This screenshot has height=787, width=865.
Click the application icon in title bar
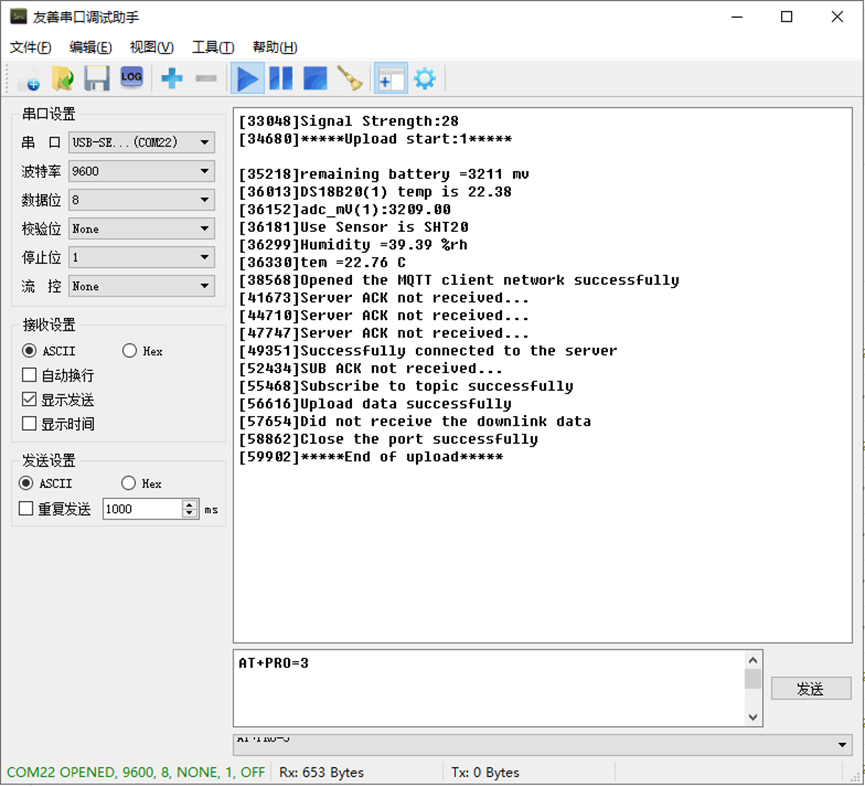click(x=18, y=17)
